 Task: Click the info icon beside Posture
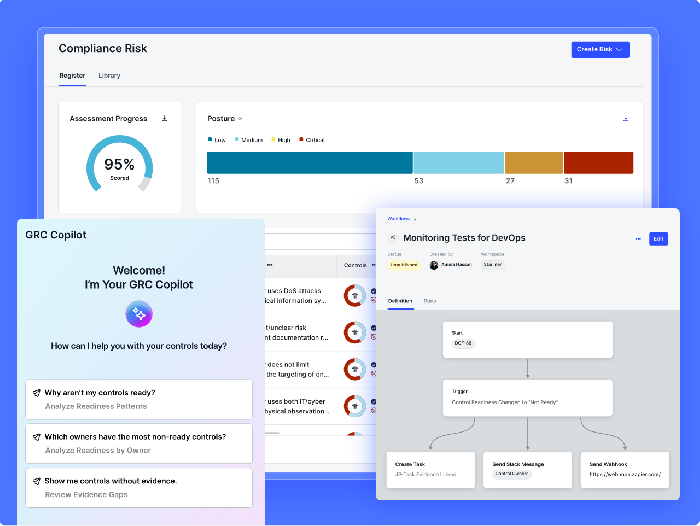(240, 118)
